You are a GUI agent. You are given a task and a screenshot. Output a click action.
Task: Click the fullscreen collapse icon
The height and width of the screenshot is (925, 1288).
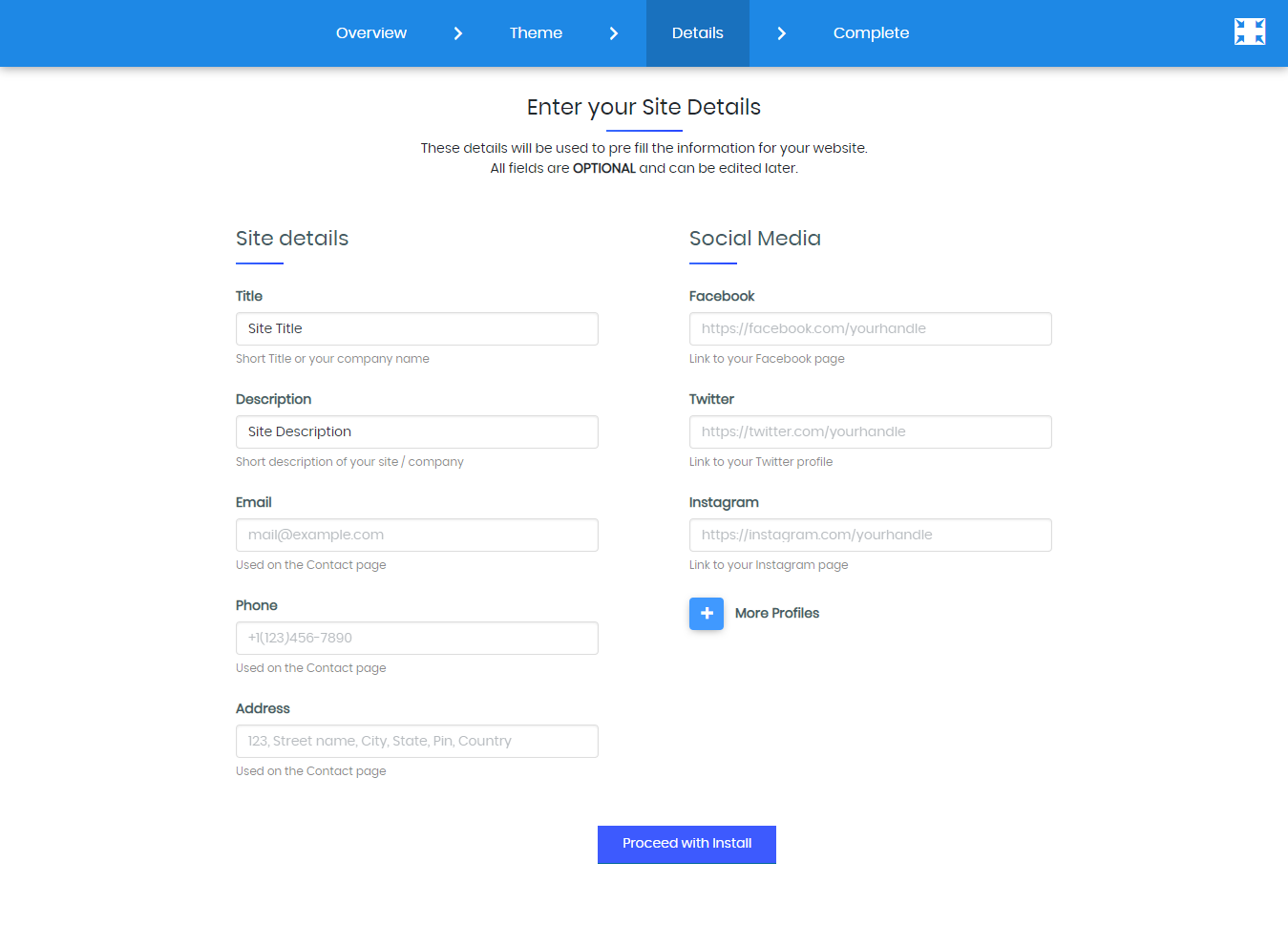pyautogui.click(x=1249, y=32)
